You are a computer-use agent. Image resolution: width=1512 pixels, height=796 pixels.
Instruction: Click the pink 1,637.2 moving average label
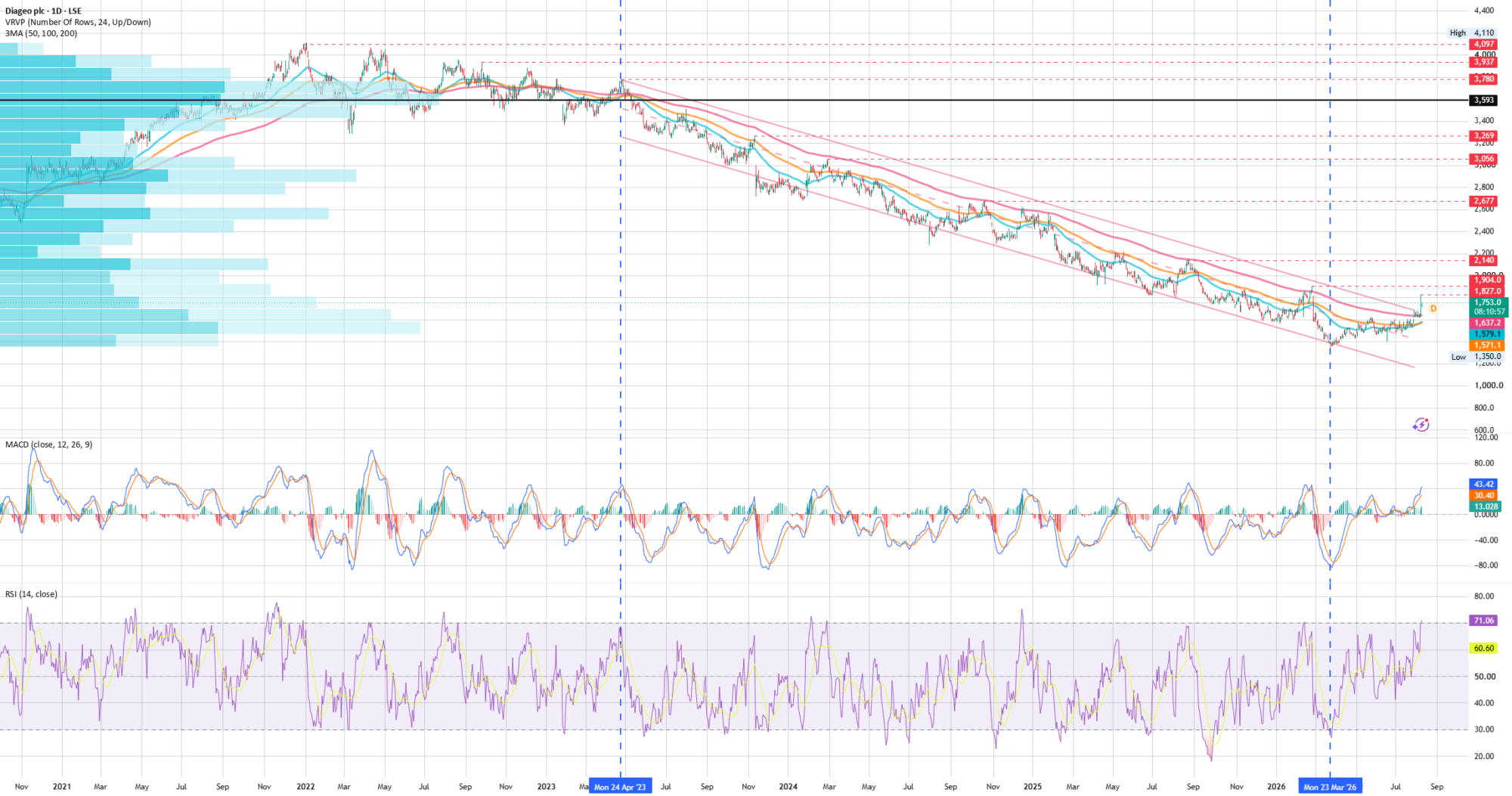point(1487,323)
